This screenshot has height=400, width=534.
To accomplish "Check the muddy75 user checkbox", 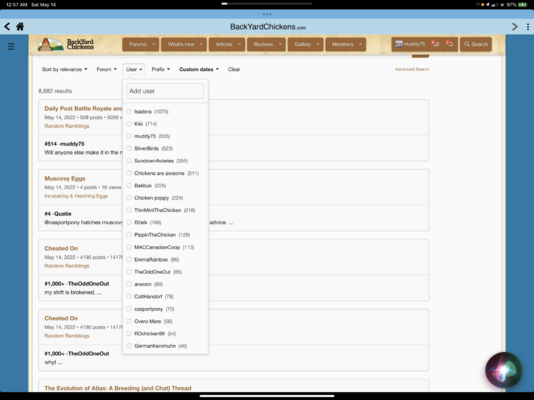I will coord(129,136).
